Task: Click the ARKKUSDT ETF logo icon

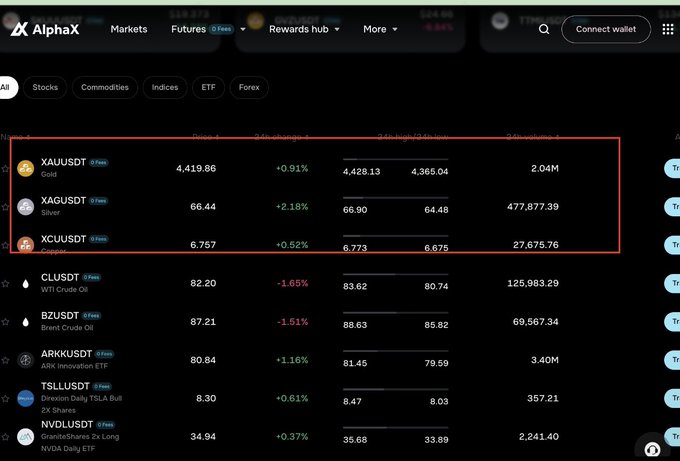Action: coord(26,360)
